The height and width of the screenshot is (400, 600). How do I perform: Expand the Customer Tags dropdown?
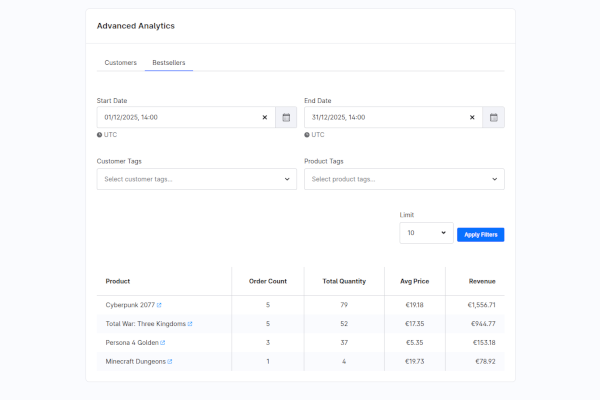[197, 179]
